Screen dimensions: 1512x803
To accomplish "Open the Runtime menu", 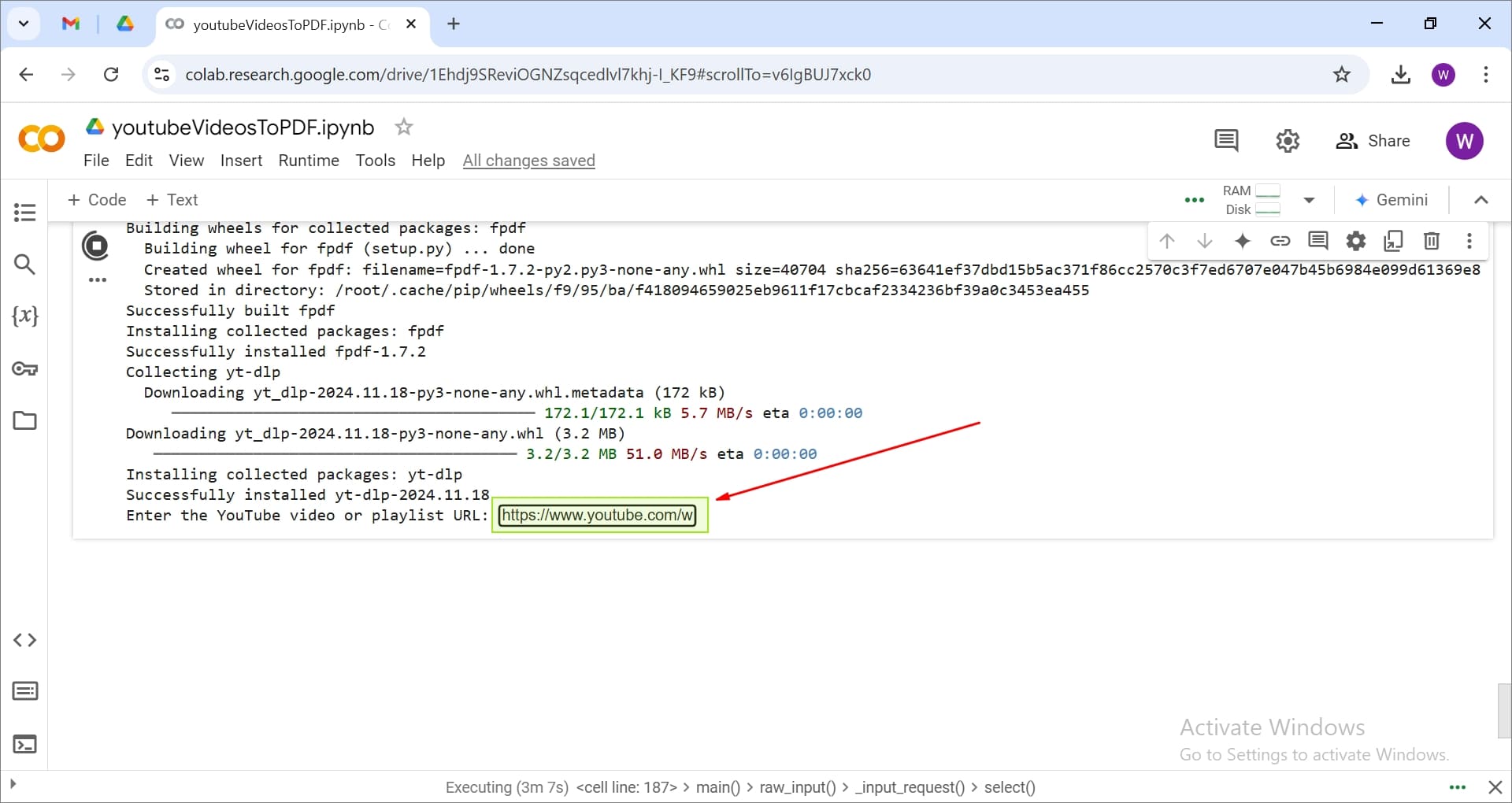I will pyautogui.click(x=309, y=161).
